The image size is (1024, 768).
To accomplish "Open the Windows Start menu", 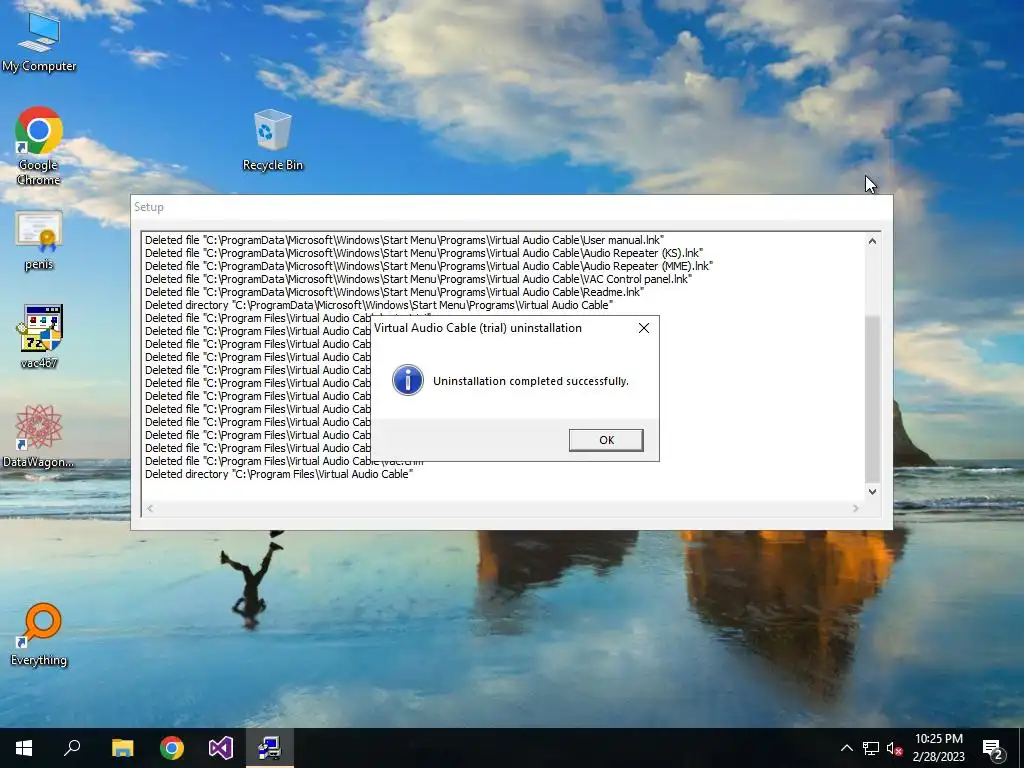I will click(24, 748).
